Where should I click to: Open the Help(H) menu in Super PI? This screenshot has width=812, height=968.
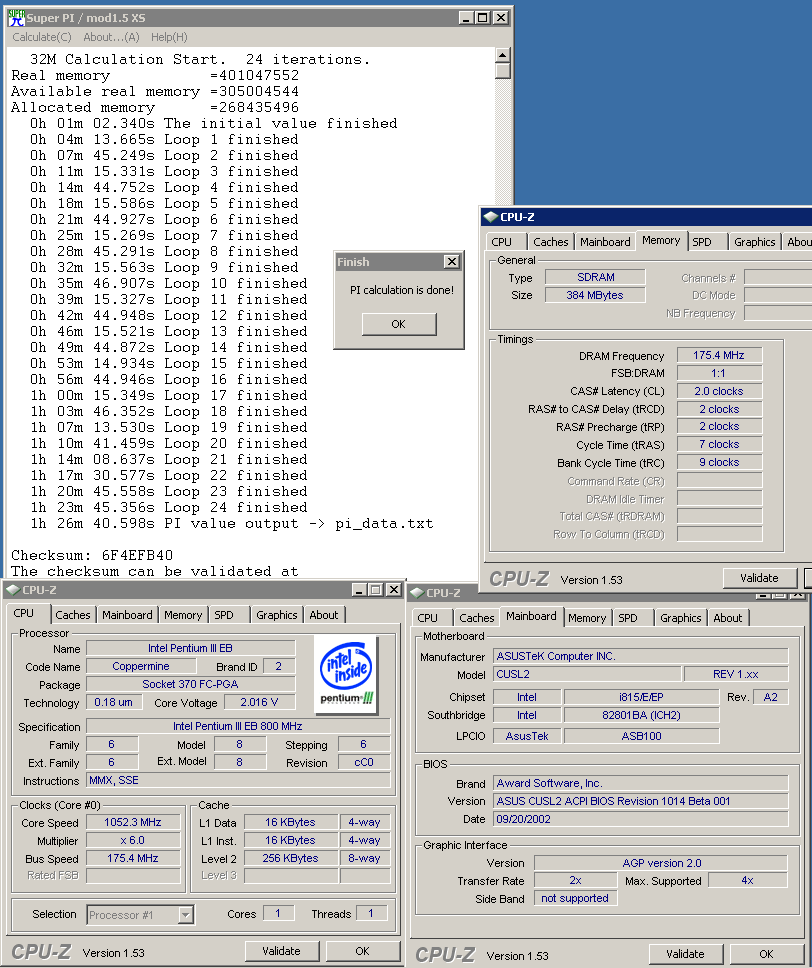pos(169,37)
